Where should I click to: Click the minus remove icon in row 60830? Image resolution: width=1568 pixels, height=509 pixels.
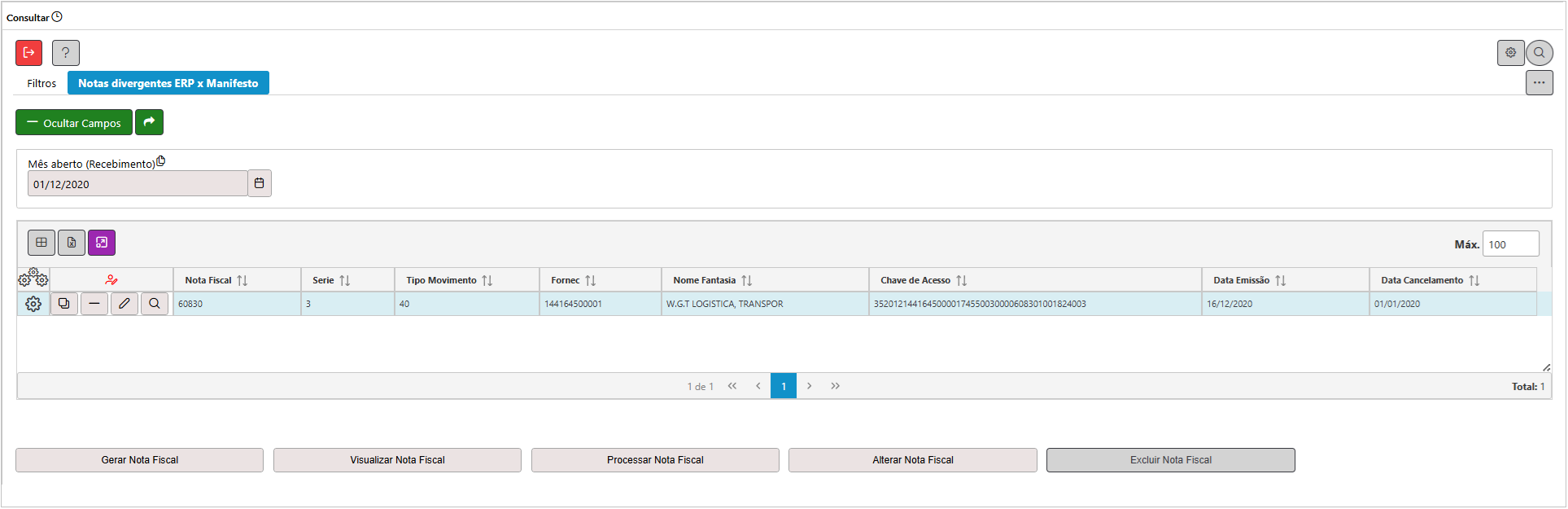click(94, 304)
